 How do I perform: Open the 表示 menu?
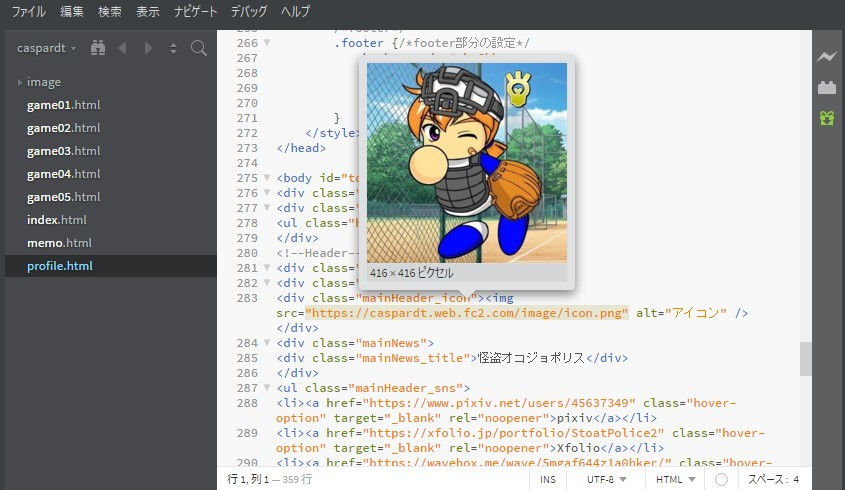pyautogui.click(x=148, y=11)
